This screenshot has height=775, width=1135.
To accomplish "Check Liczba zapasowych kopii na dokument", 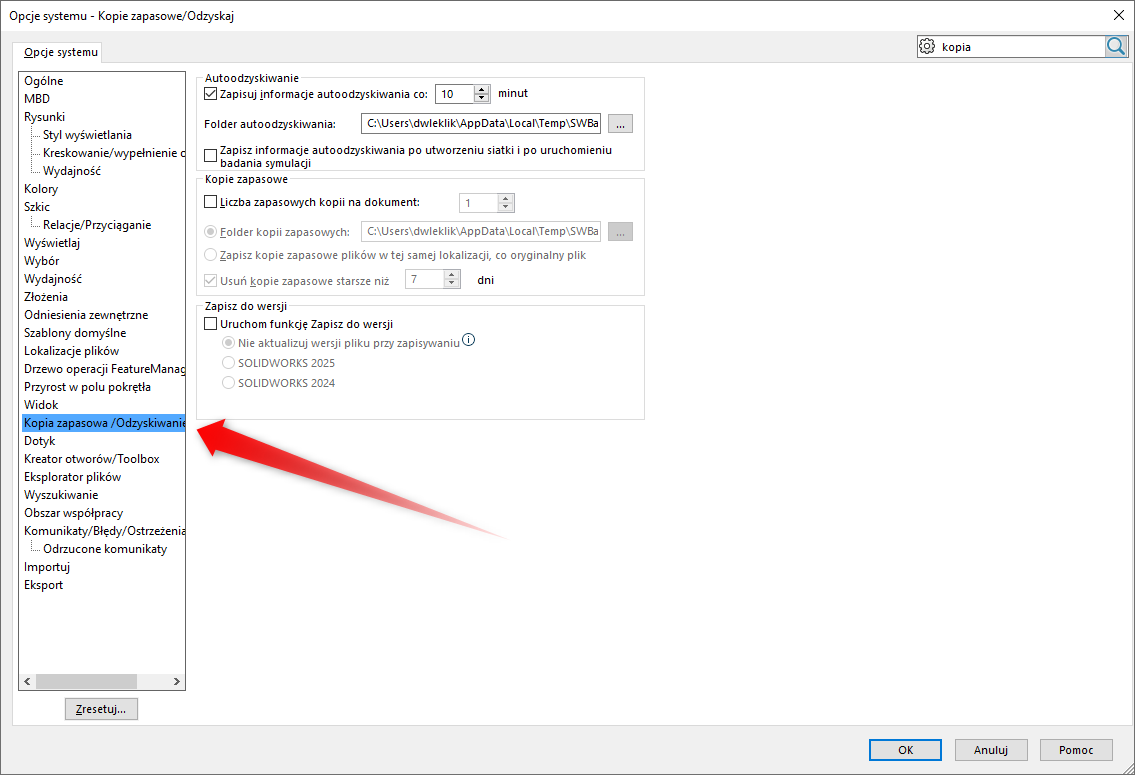I will pyautogui.click(x=211, y=202).
